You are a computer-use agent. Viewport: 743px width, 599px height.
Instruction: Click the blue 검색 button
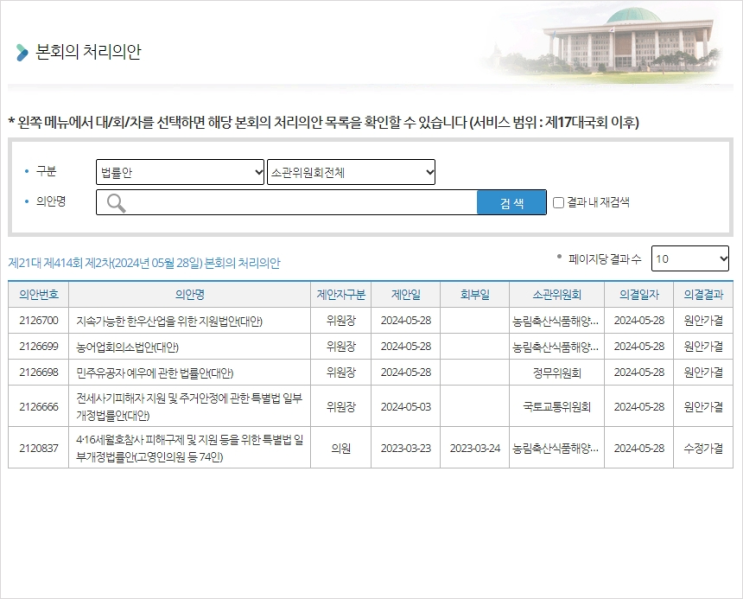tap(512, 203)
